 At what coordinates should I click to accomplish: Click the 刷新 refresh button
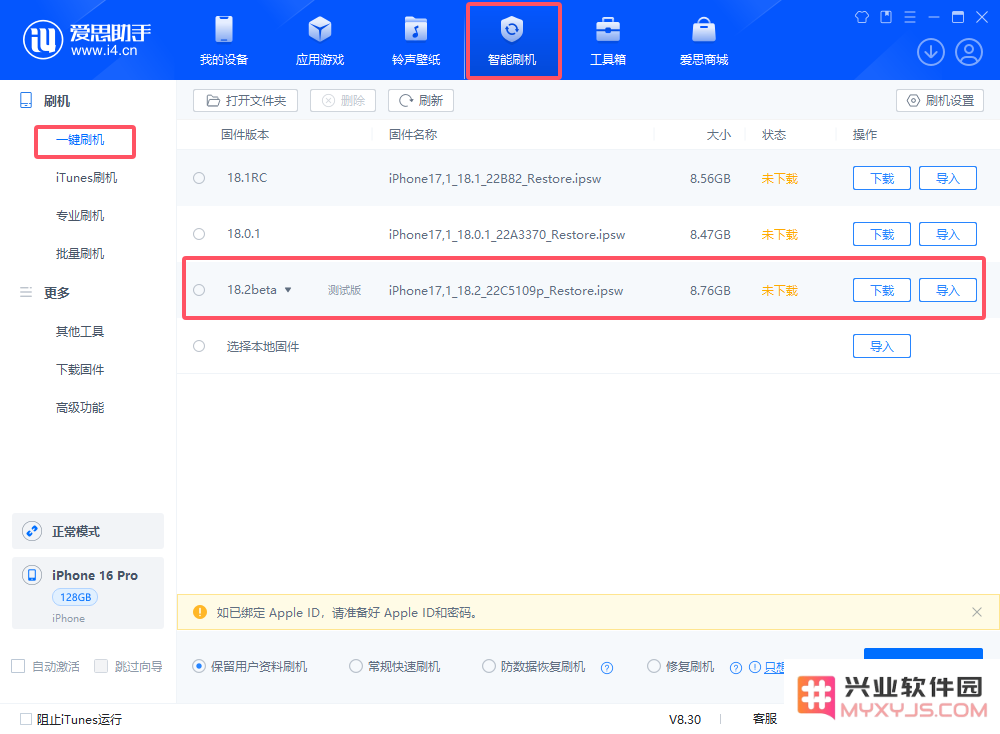point(421,101)
